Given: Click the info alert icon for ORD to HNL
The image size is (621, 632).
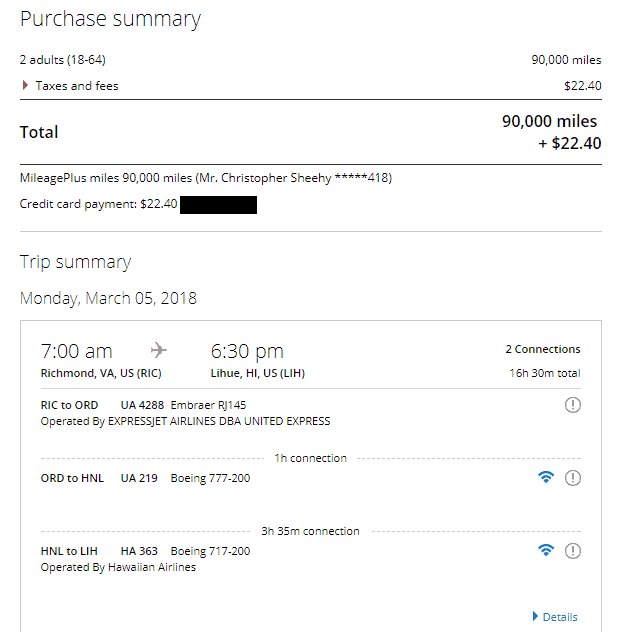Looking at the screenshot, I should pos(572,478).
